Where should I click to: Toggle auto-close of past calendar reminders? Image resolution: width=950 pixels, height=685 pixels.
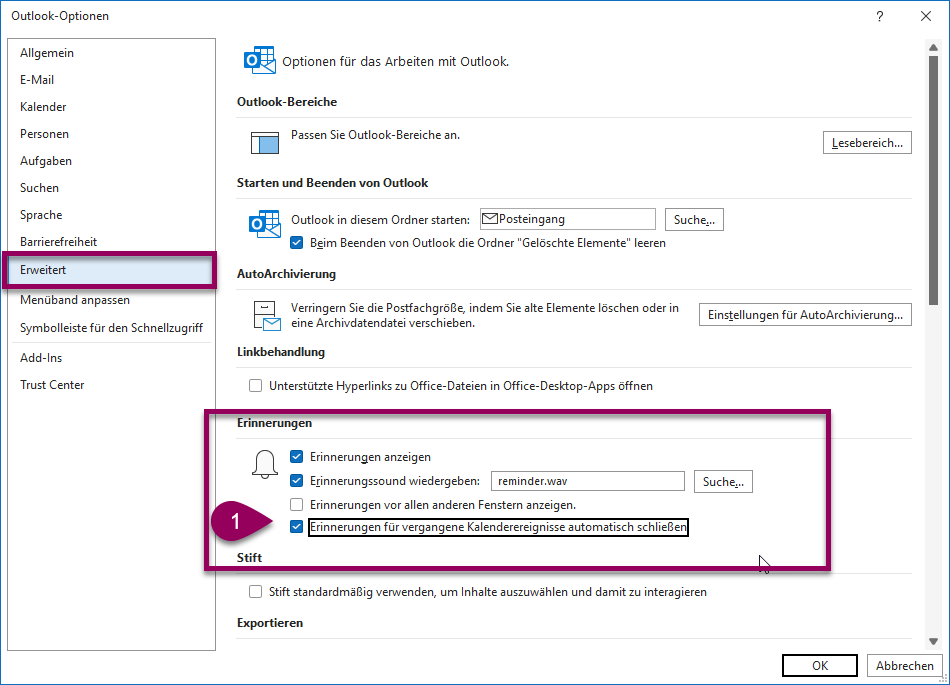(x=296, y=527)
